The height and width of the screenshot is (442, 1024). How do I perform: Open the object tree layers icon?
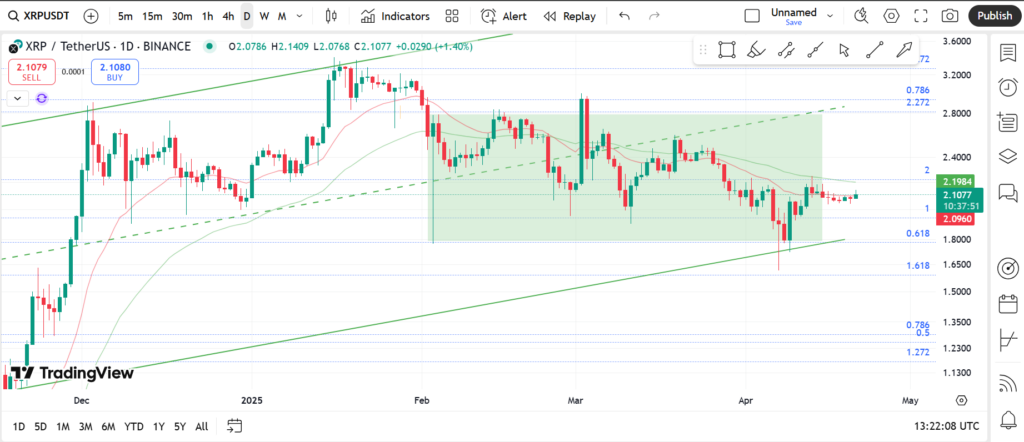click(x=1008, y=156)
